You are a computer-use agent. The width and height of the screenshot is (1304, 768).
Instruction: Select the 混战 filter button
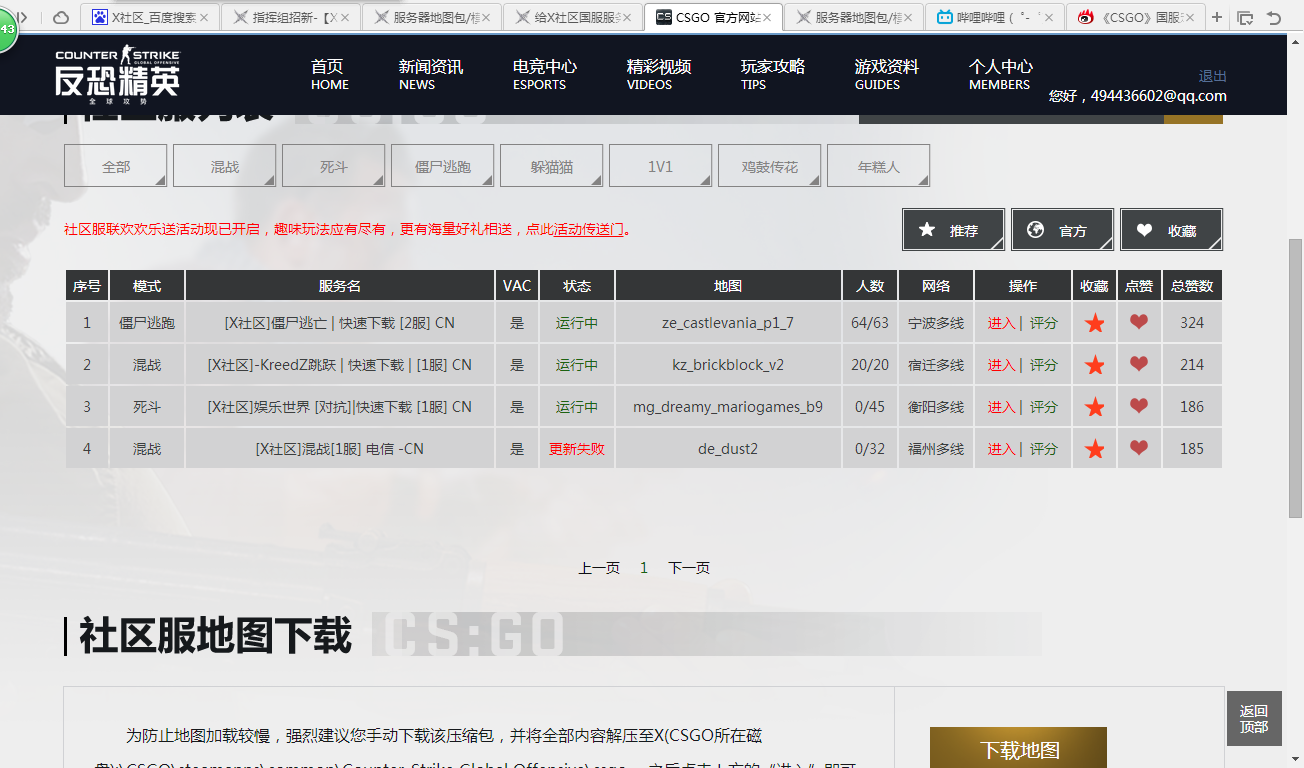(224, 165)
